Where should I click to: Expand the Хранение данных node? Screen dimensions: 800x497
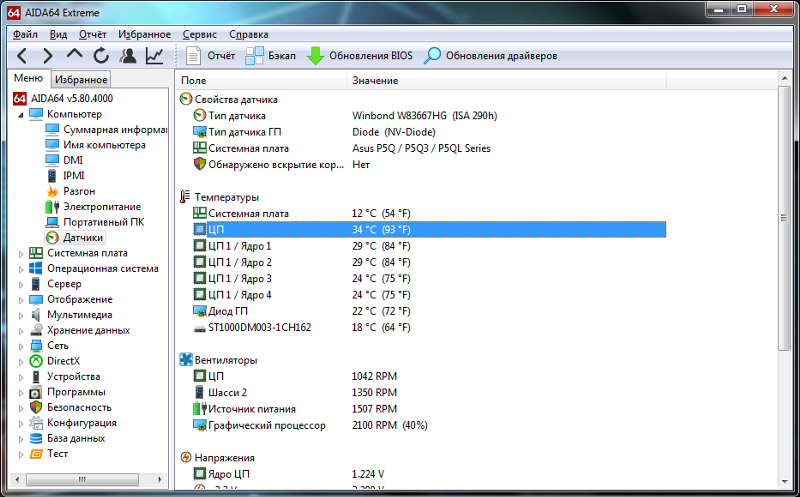(x=20, y=331)
